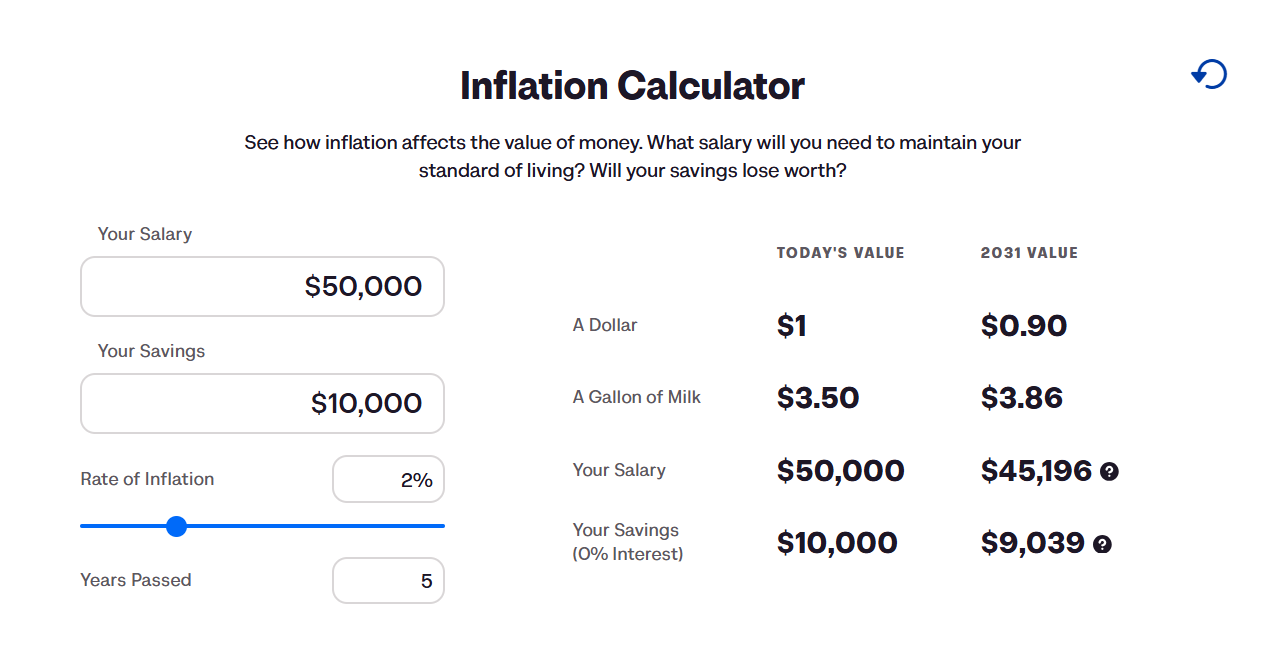The height and width of the screenshot is (671, 1265).
Task: Click the far right end of inflation slider track
Action: [x=441, y=526]
